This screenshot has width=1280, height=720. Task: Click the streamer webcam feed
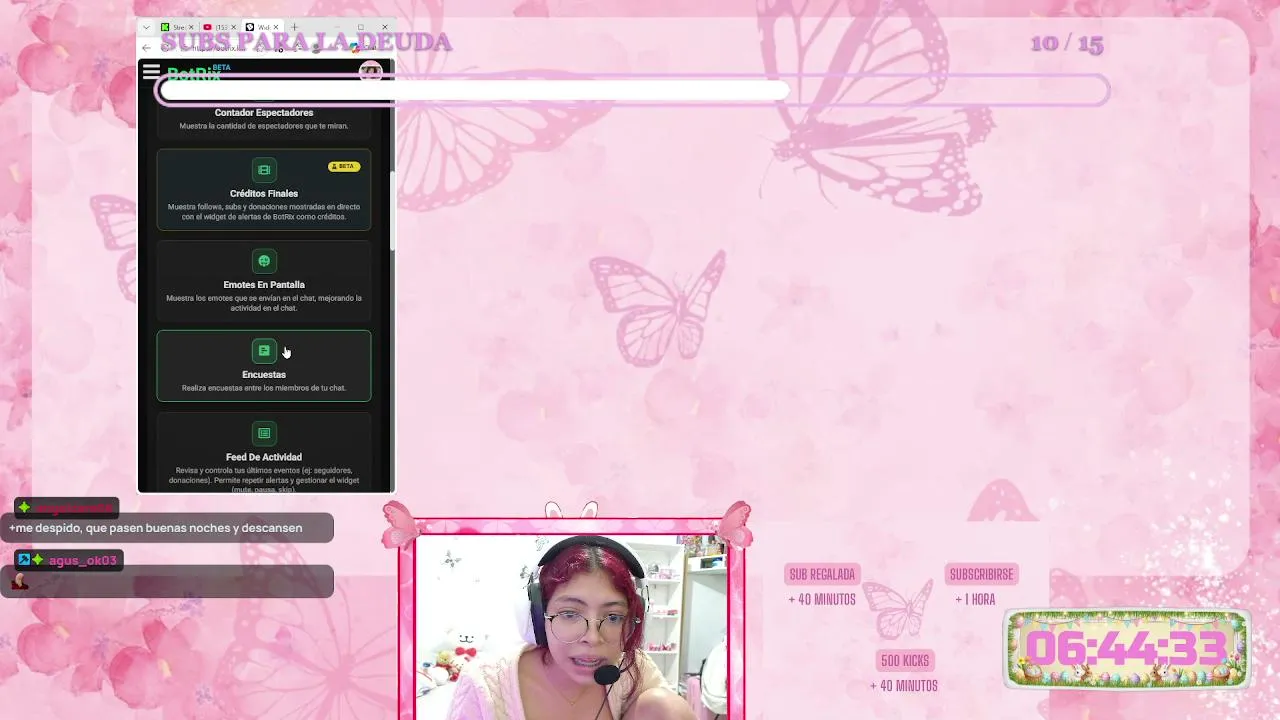pyautogui.click(x=572, y=627)
